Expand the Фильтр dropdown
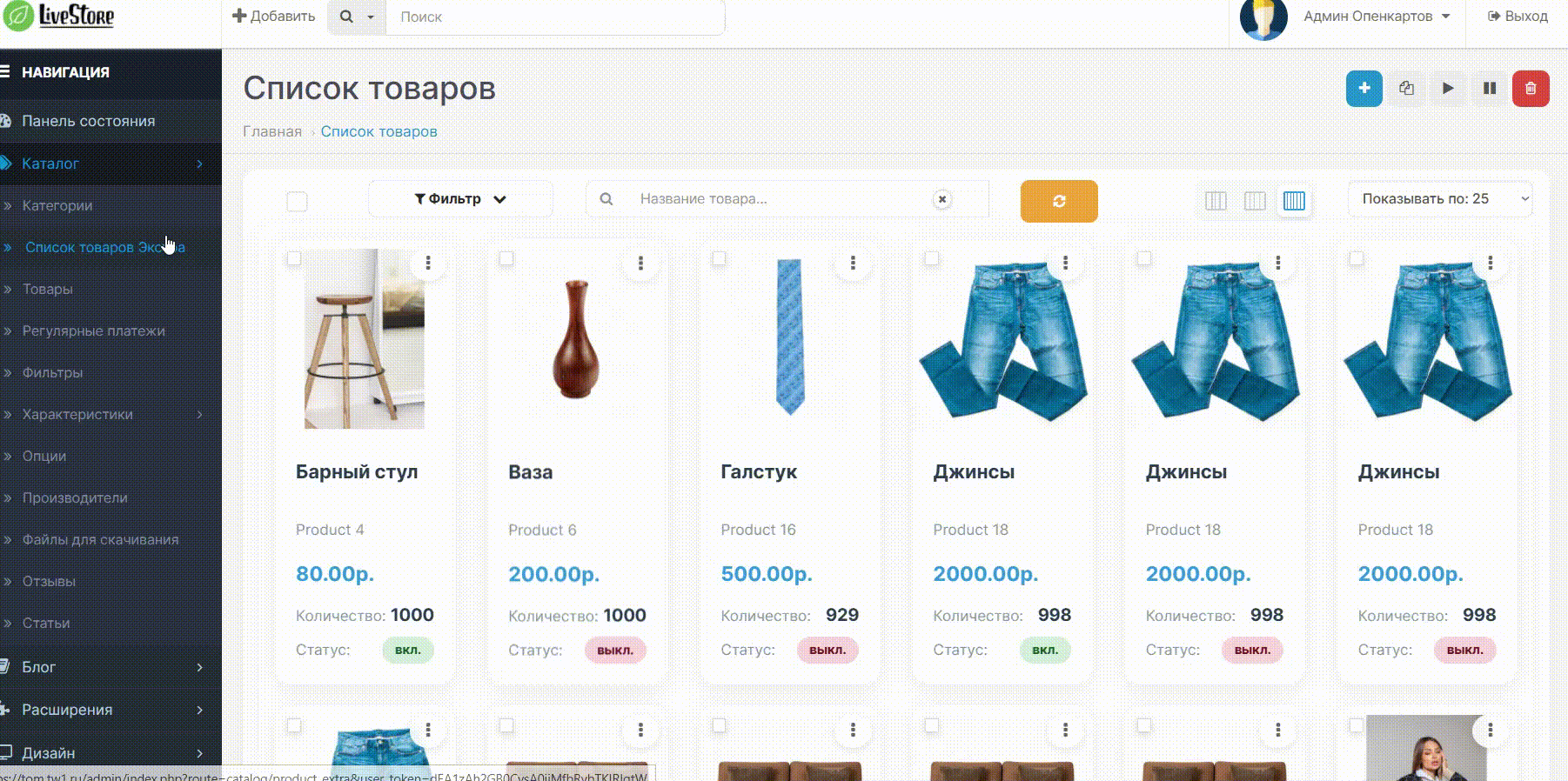 coord(460,199)
